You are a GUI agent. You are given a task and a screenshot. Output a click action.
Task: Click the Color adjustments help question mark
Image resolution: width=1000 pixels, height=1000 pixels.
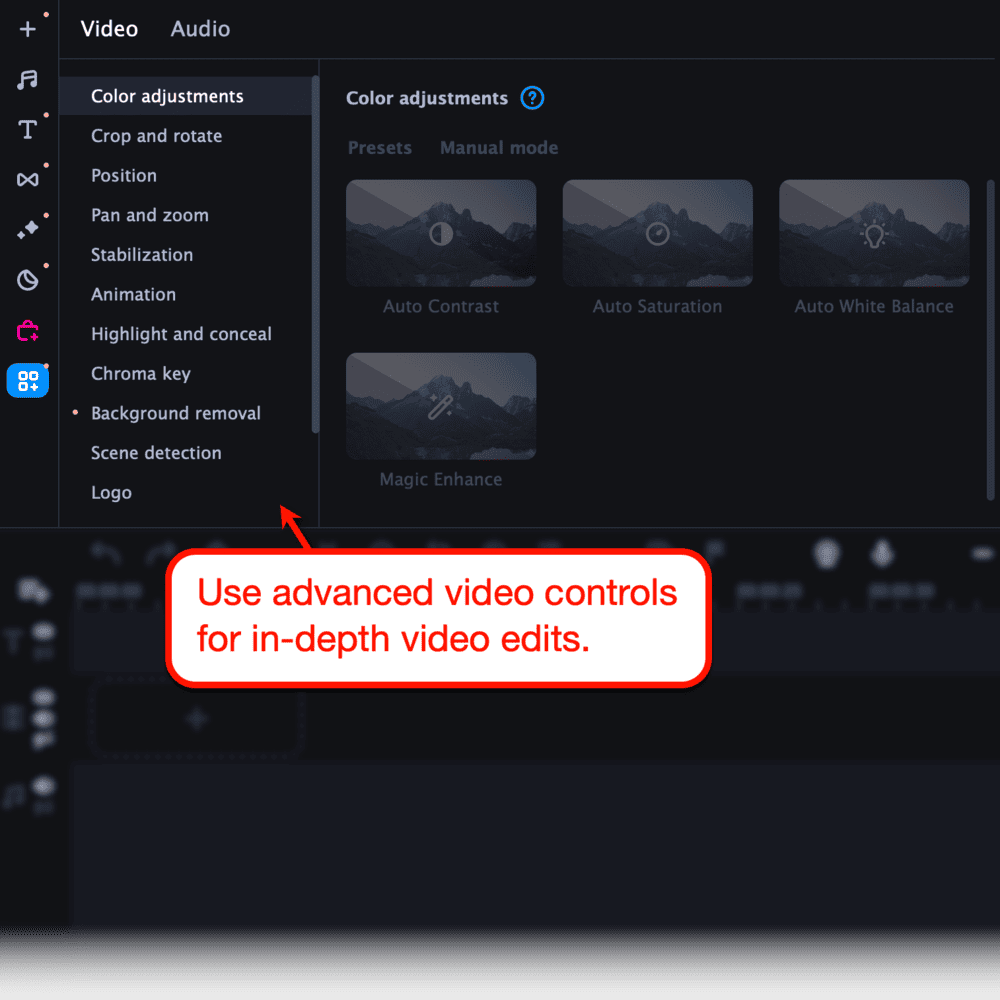point(533,98)
